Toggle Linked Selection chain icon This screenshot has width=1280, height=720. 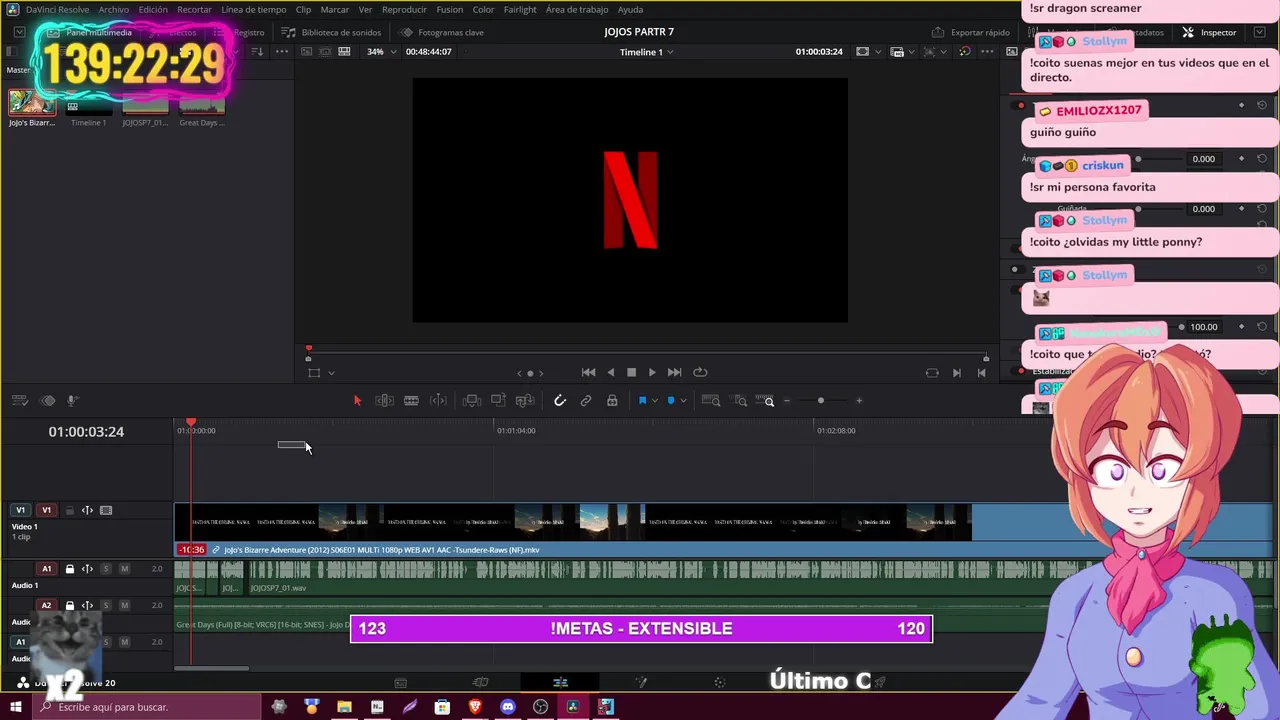[586, 401]
